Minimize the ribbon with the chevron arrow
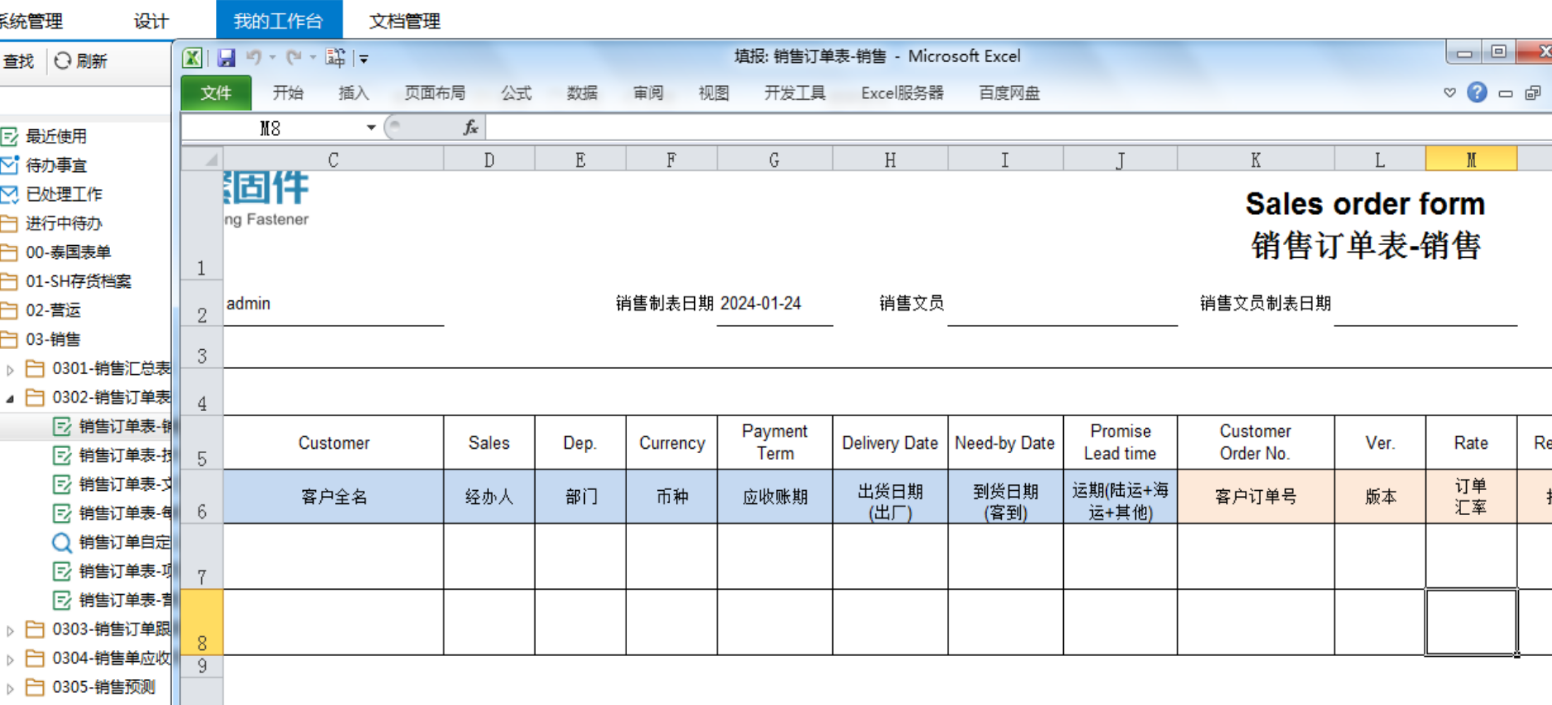The height and width of the screenshot is (705, 1552). [x=1450, y=93]
